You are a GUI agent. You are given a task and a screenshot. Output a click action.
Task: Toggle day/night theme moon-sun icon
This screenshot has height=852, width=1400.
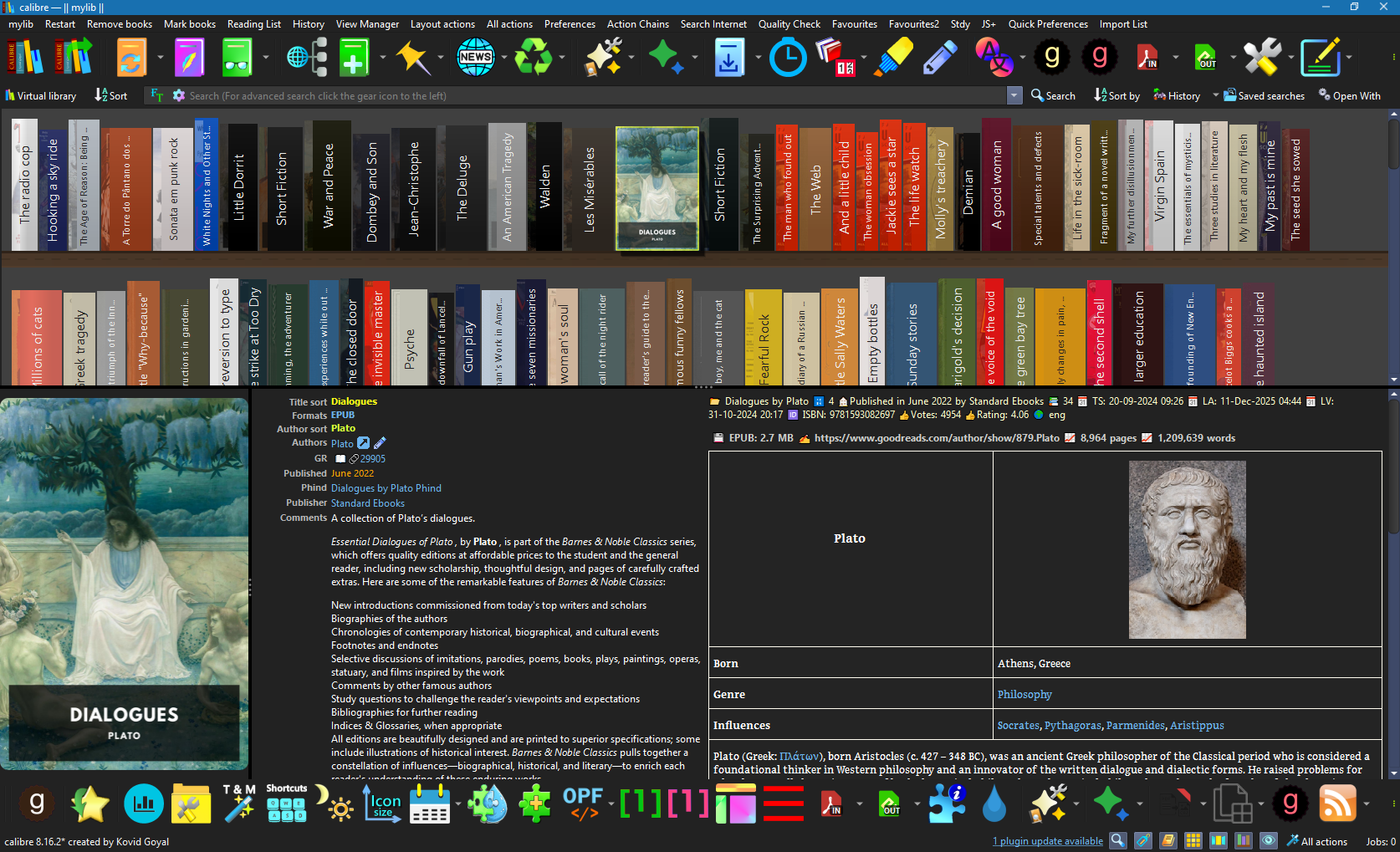coord(334,804)
